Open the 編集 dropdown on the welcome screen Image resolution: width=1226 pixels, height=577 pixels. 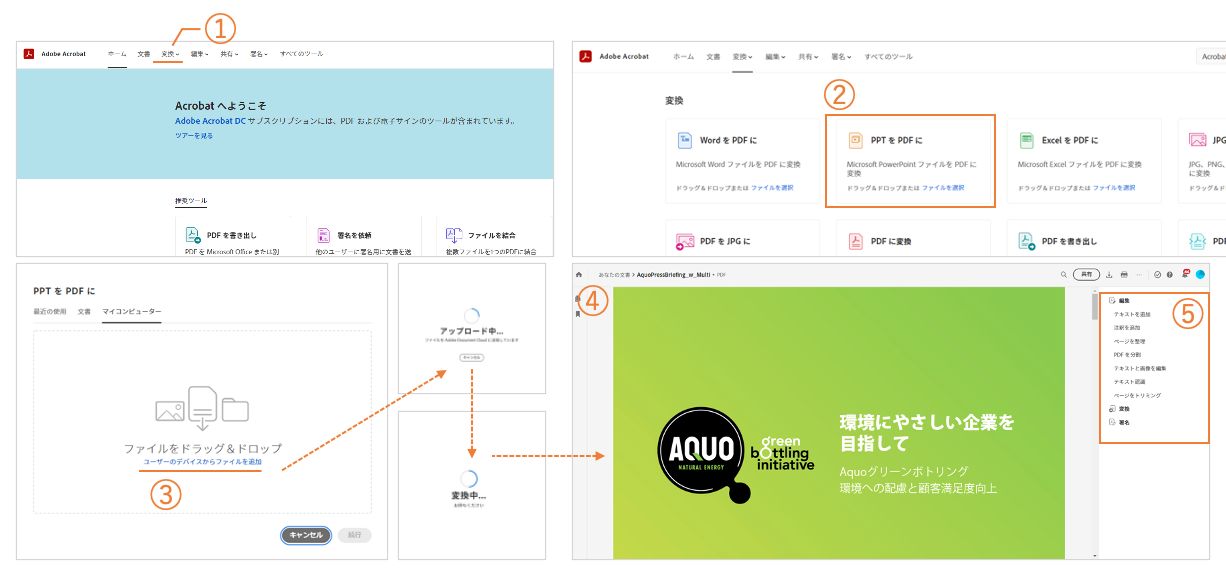[x=199, y=54]
